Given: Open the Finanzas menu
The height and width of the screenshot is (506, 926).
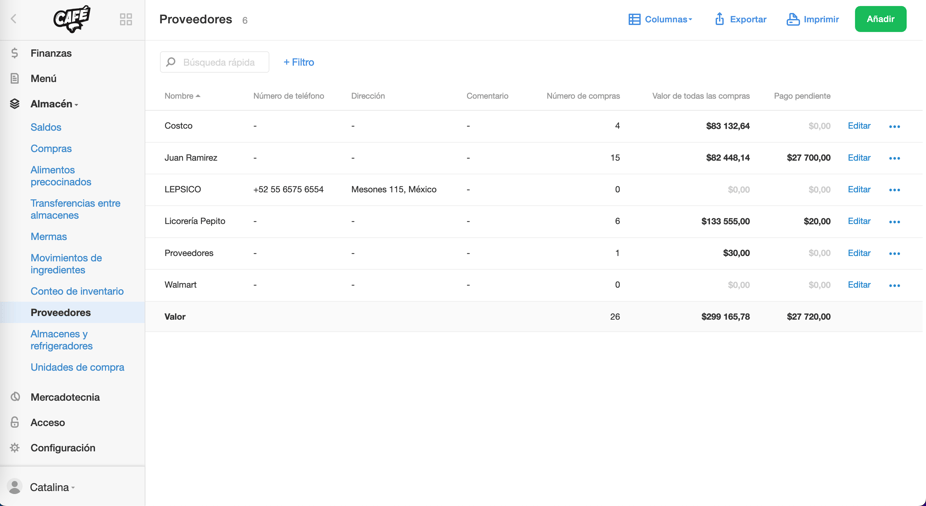Looking at the screenshot, I should (51, 53).
